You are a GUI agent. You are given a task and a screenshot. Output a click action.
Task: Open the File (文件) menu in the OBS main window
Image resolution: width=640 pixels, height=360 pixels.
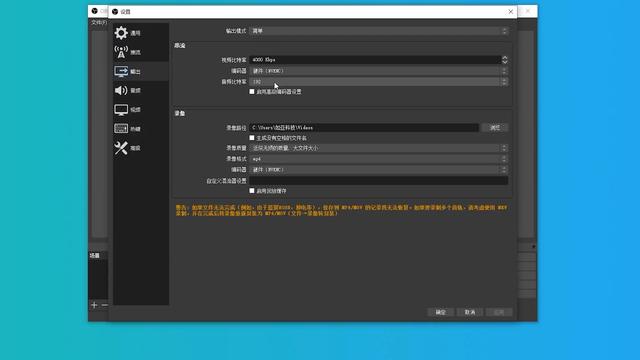pyautogui.click(x=98, y=22)
